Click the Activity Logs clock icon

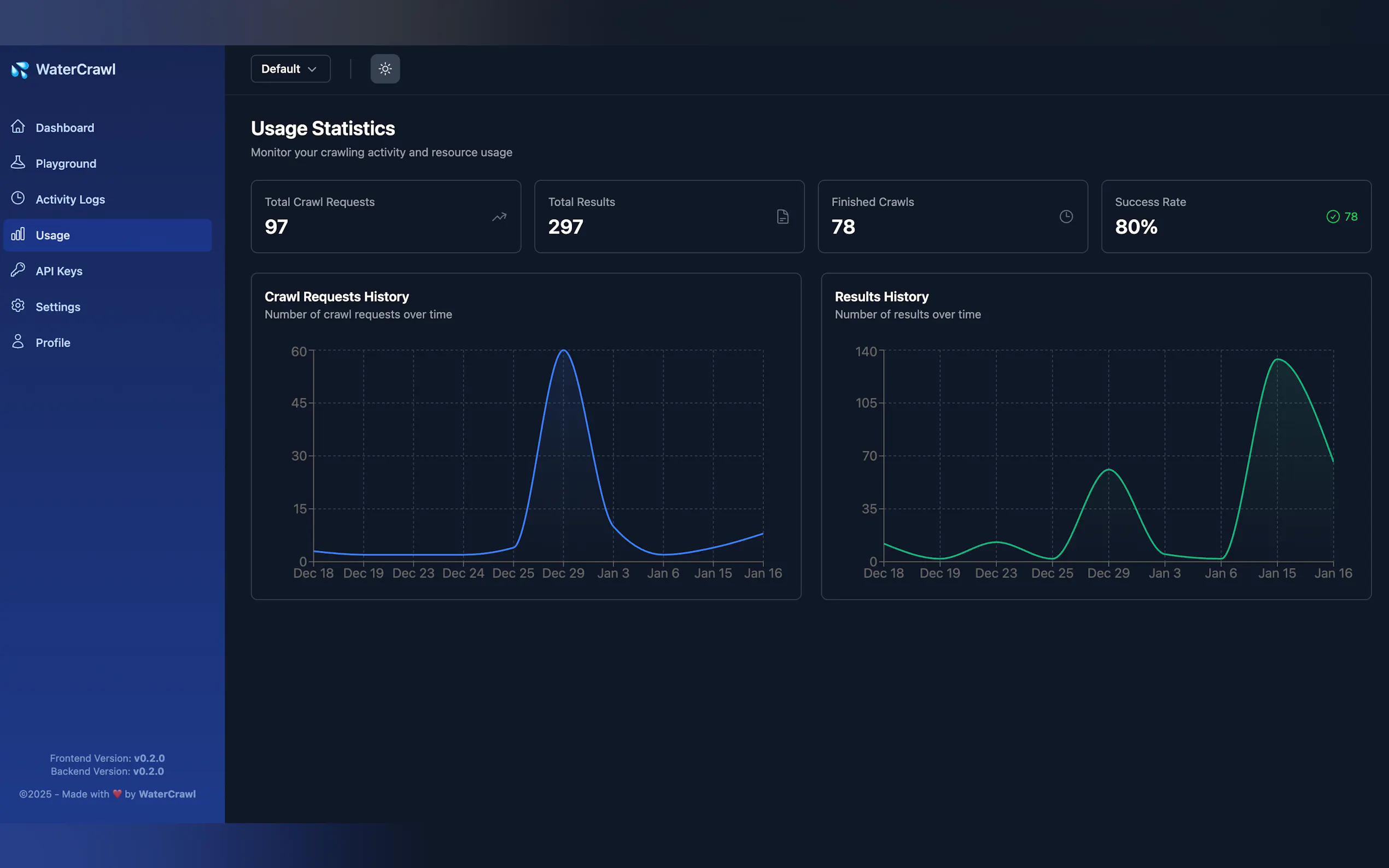click(x=18, y=198)
